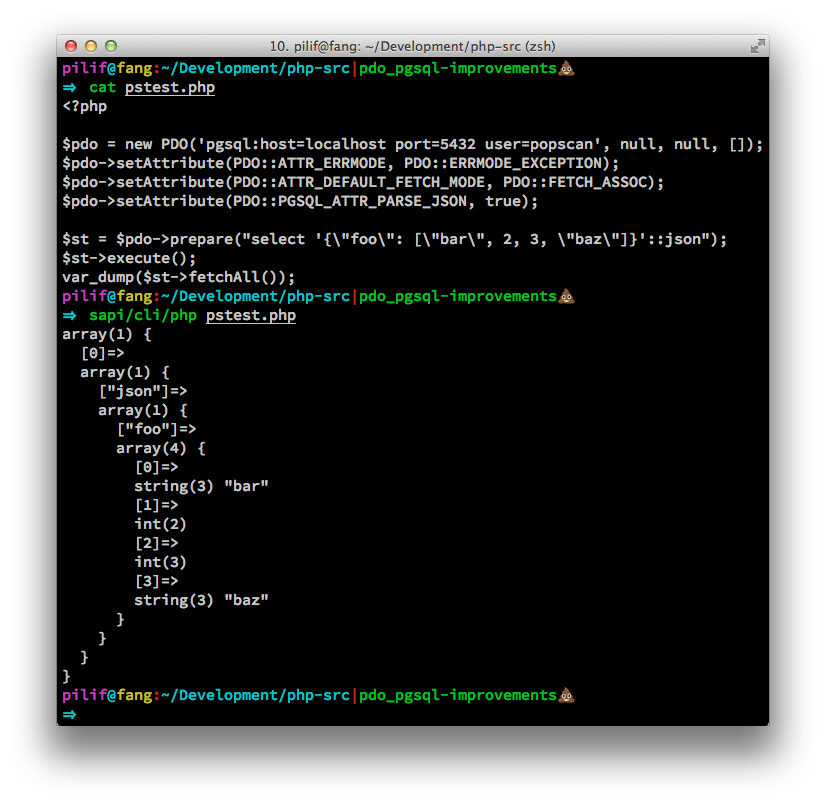Screen dimensions: 826x805
Task: Click the fullscreen arrows icon in title bar
Action: click(758, 46)
